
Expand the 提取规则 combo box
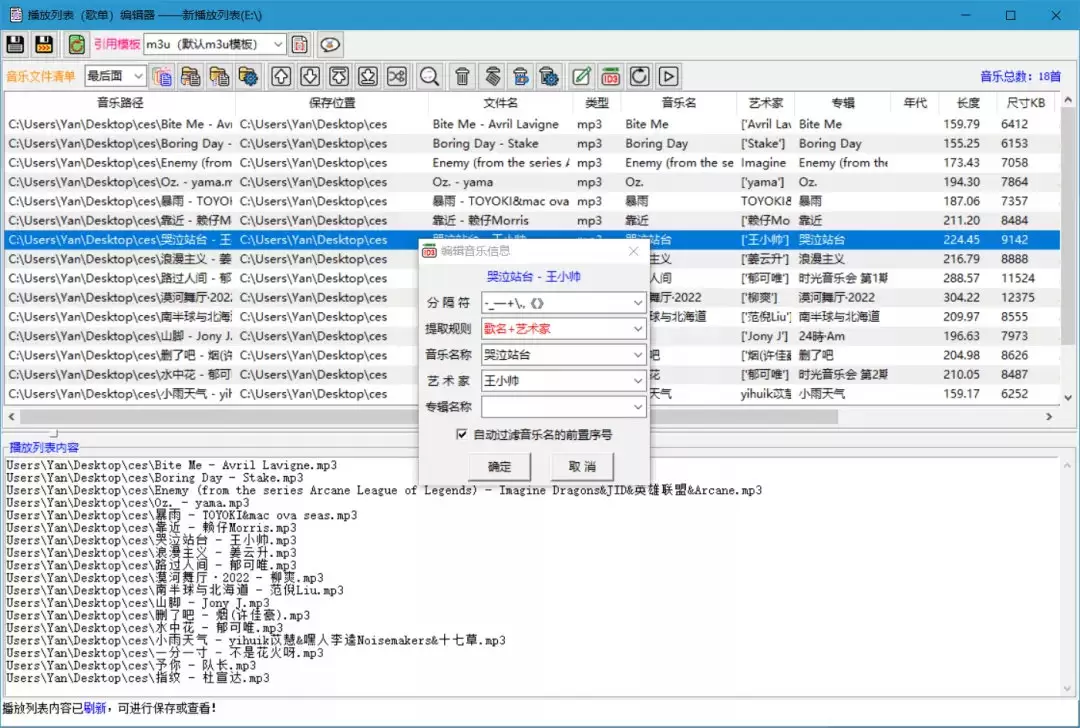tap(563, 329)
